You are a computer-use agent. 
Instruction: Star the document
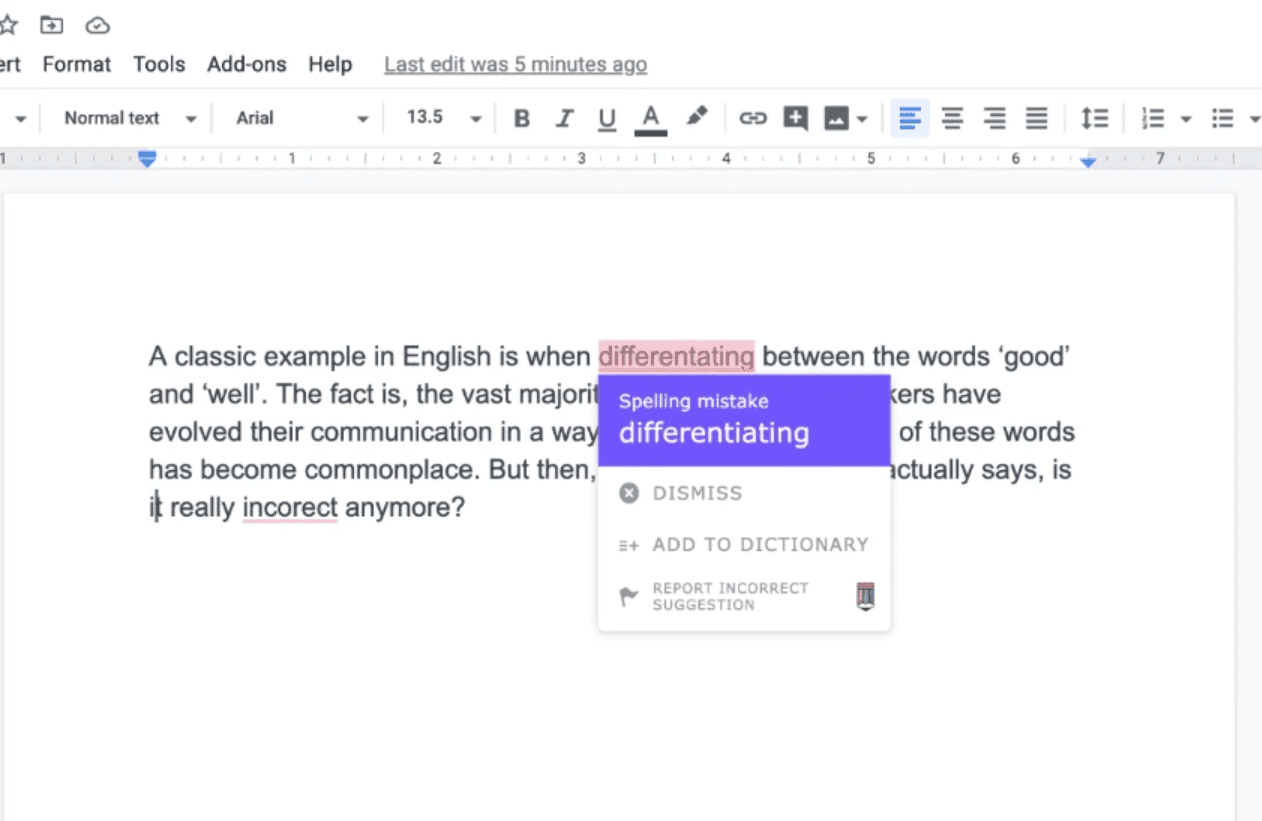(x=8, y=25)
